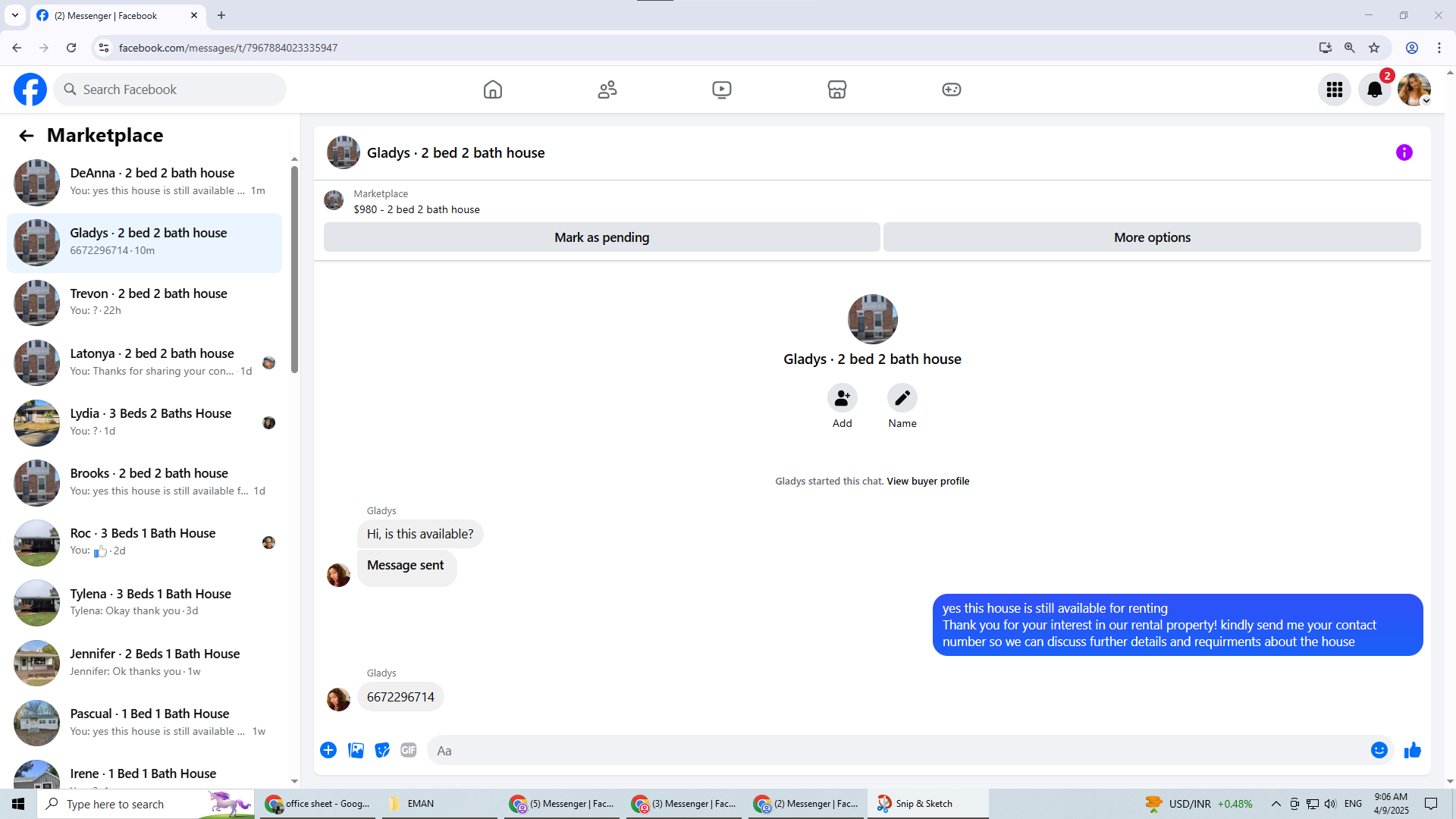
Task: Open Chrome three-dot menu
Action: (1439, 48)
